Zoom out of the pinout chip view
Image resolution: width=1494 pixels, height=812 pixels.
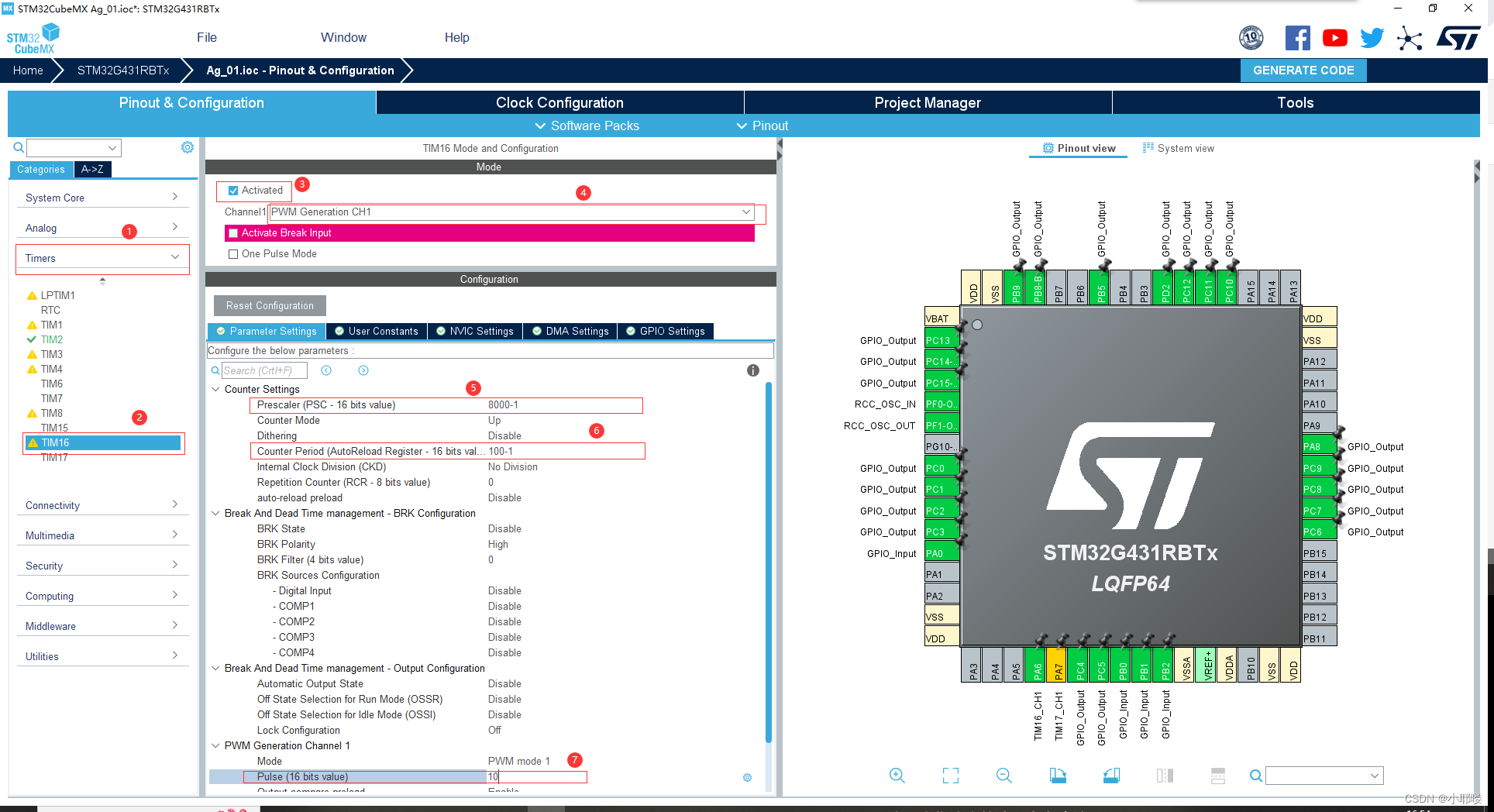click(x=1004, y=776)
